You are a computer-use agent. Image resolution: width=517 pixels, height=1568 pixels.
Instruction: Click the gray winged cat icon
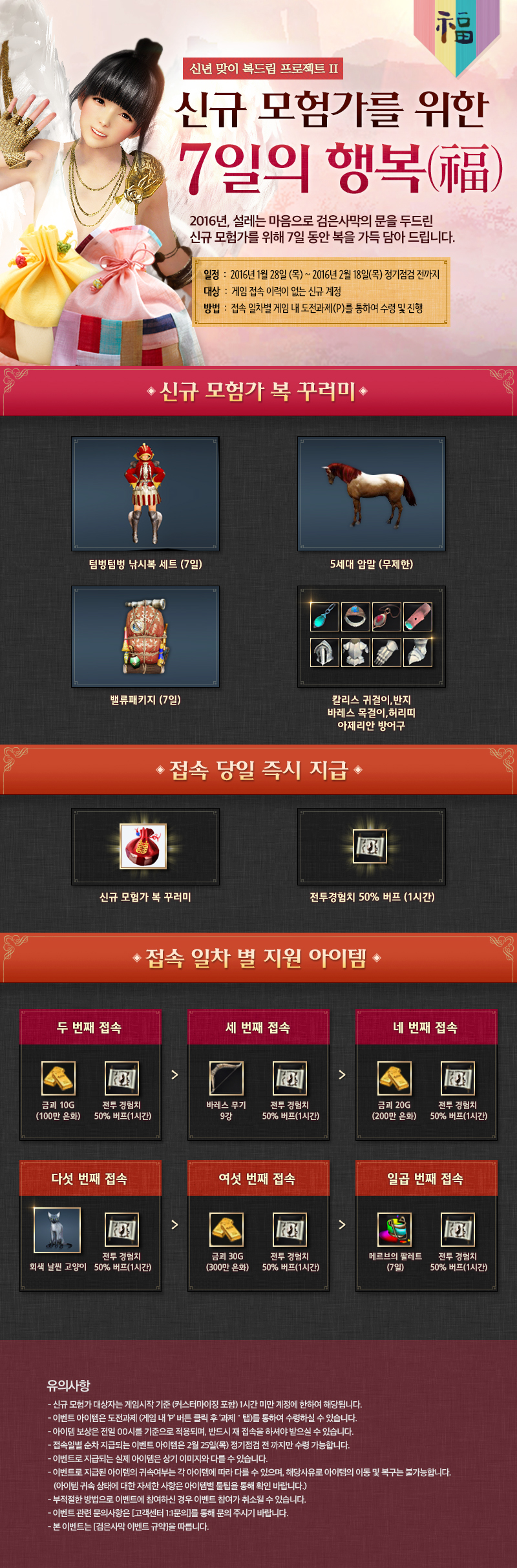58,1230
